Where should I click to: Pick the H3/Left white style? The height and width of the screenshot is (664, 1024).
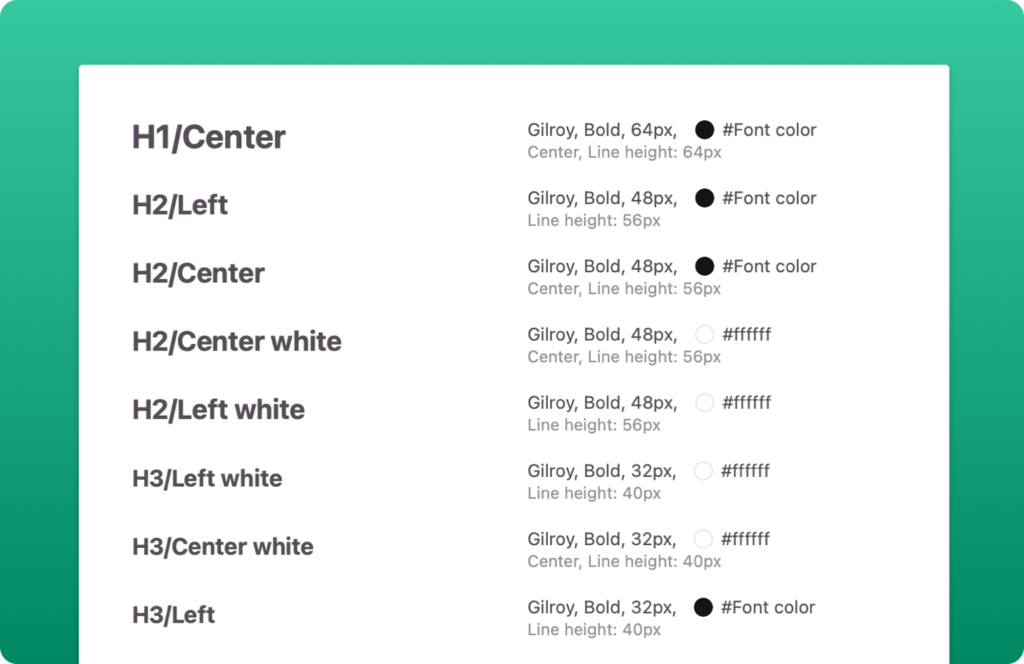pos(207,479)
